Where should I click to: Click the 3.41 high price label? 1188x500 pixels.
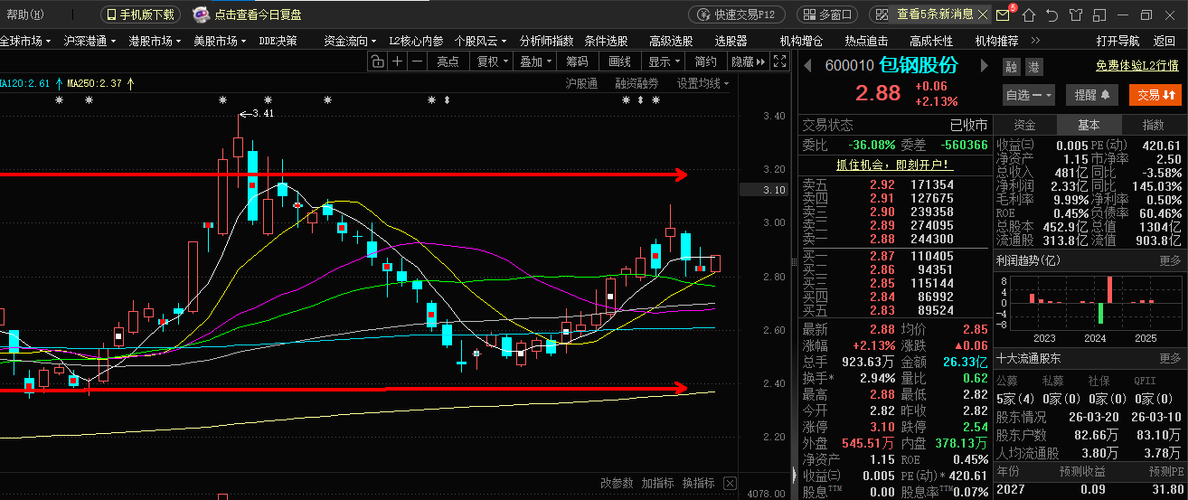[x=262, y=114]
